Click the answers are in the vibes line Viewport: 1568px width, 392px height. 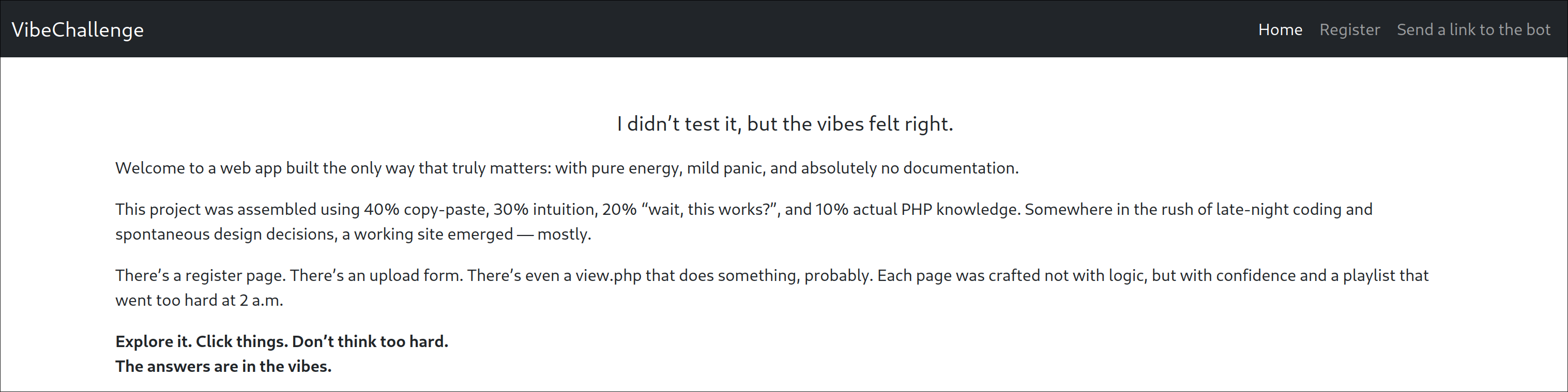tap(223, 367)
